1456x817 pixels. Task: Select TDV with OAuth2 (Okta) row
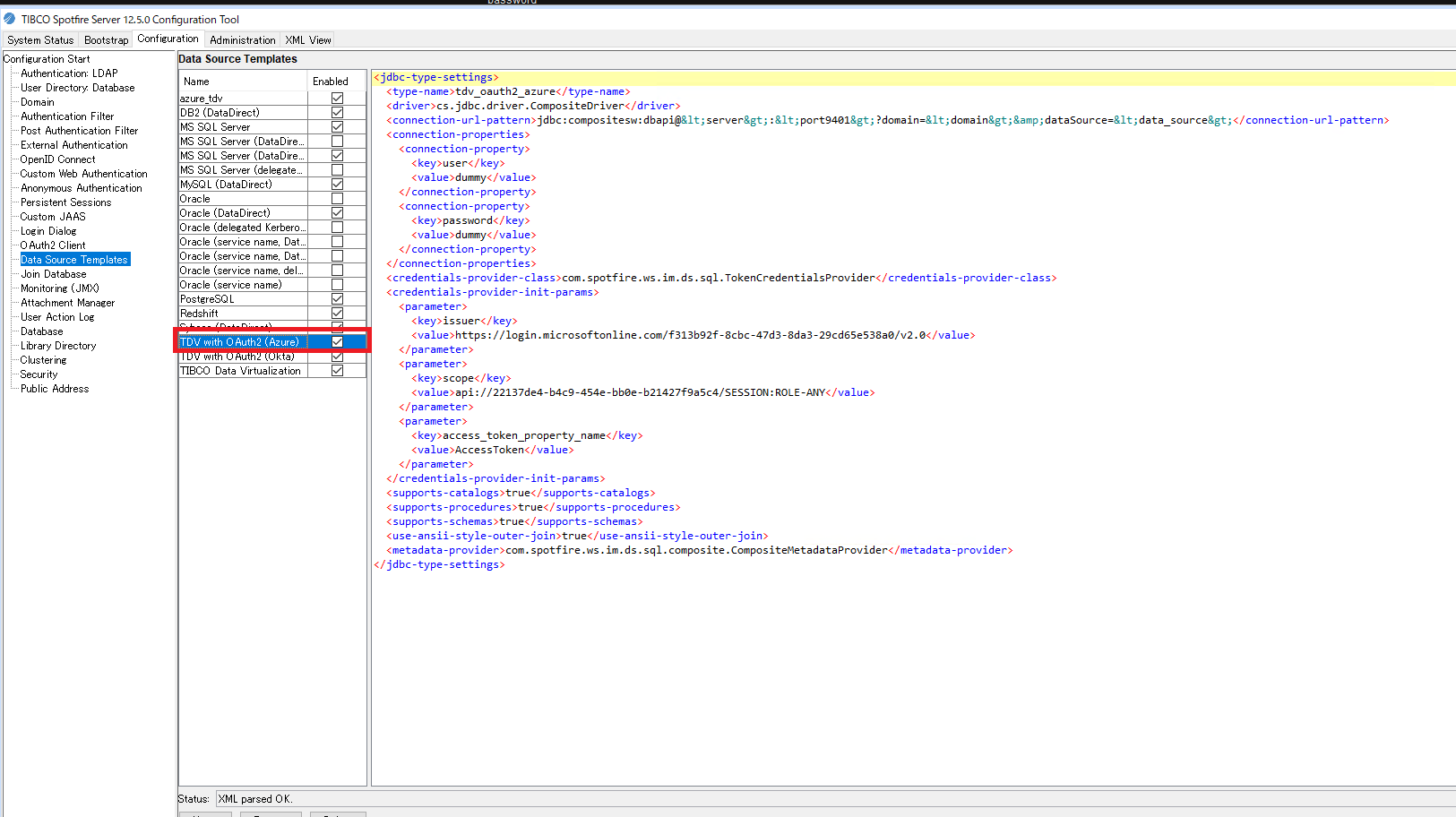[x=243, y=357]
